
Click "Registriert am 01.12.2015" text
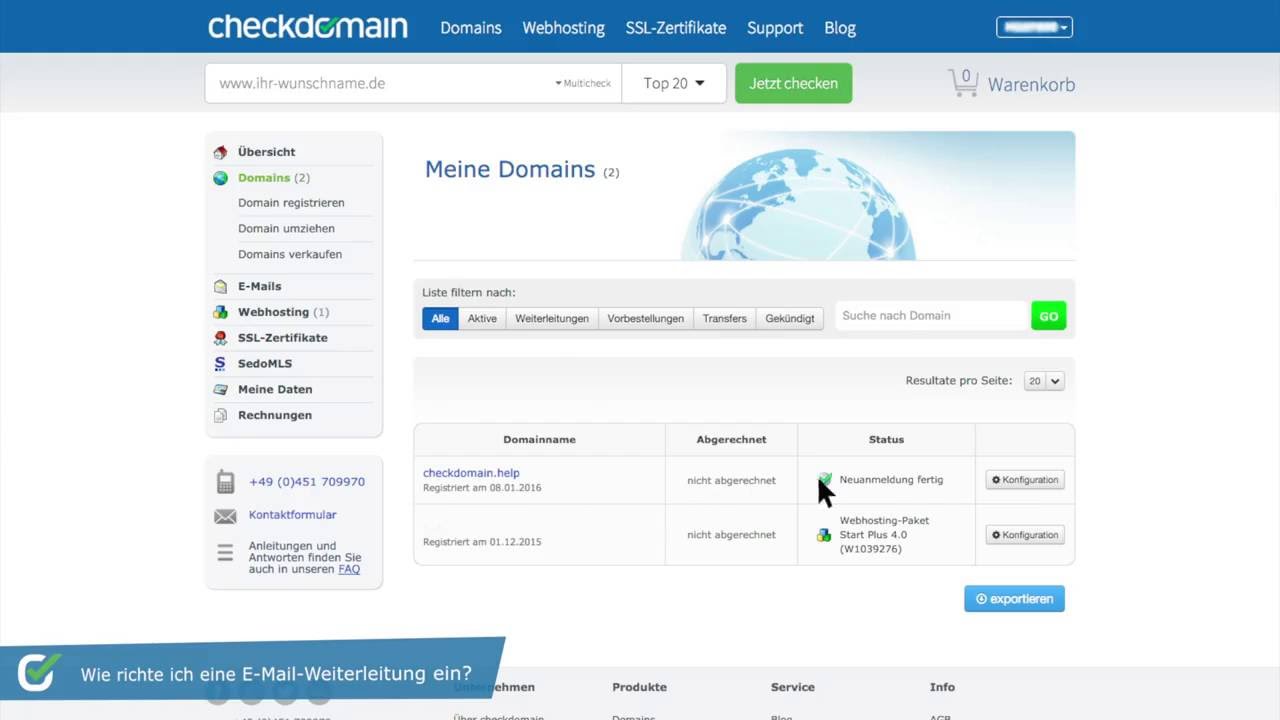[482, 542]
